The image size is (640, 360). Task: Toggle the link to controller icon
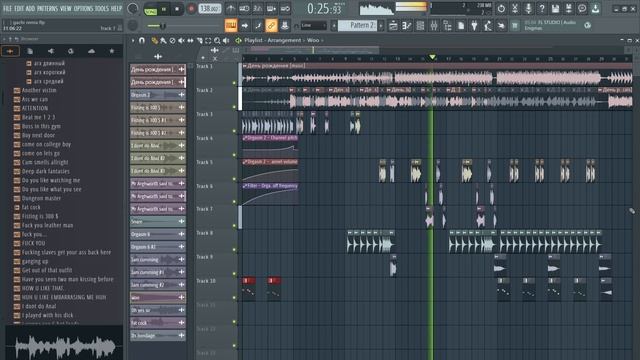pyautogui.click(x=271, y=26)
